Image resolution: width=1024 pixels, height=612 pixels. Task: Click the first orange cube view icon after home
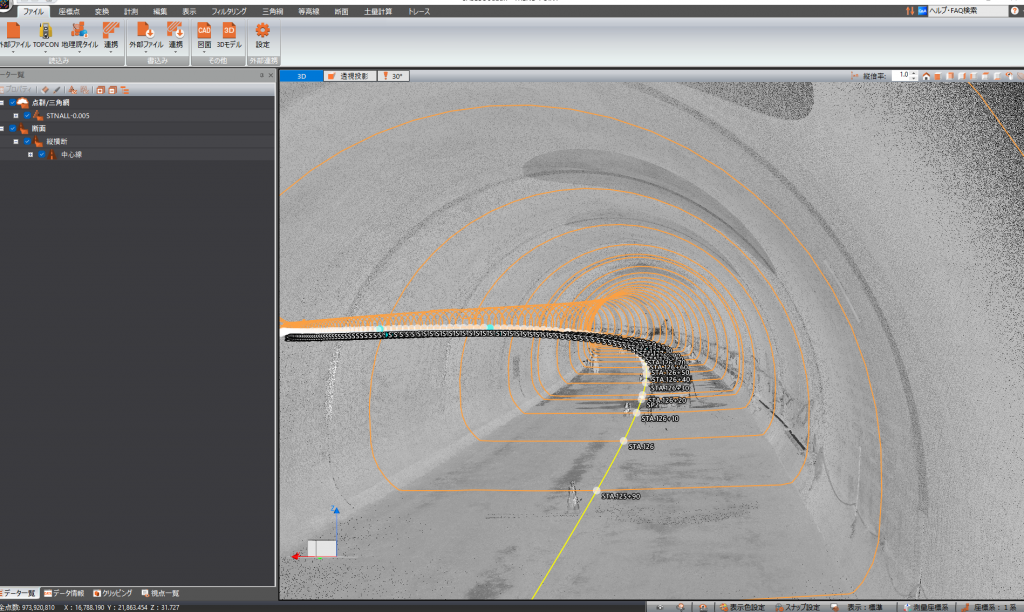(938, 76)
